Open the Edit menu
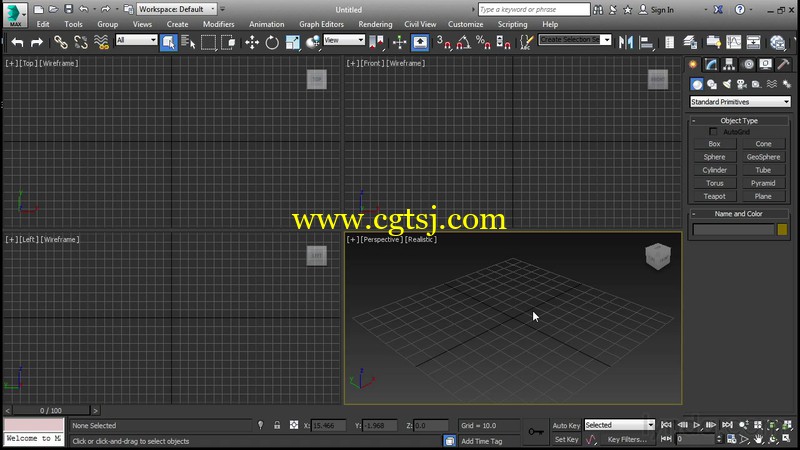This screenshot has height=450, width=800. click(x=43, y=24)
